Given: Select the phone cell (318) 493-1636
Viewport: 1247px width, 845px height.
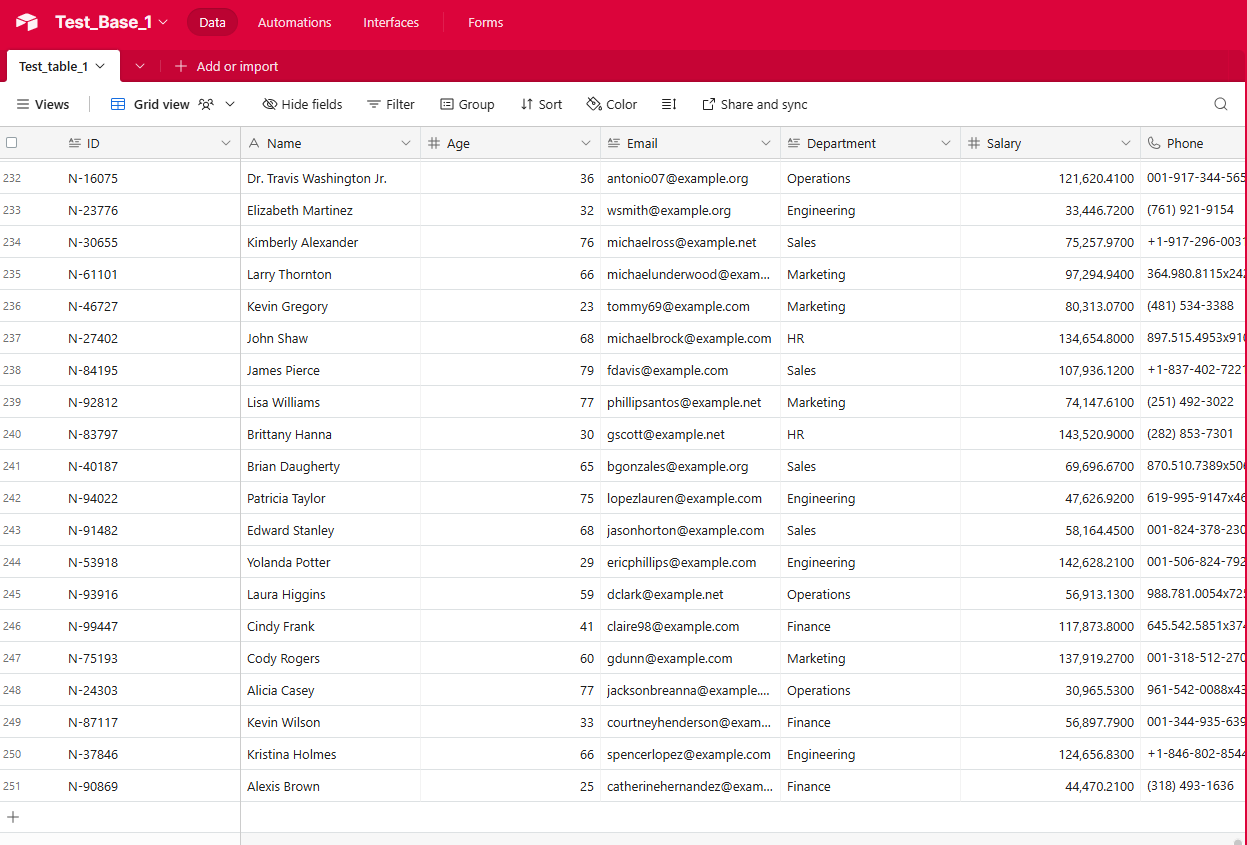Looking at the screenshot, I should [1193, 786].
